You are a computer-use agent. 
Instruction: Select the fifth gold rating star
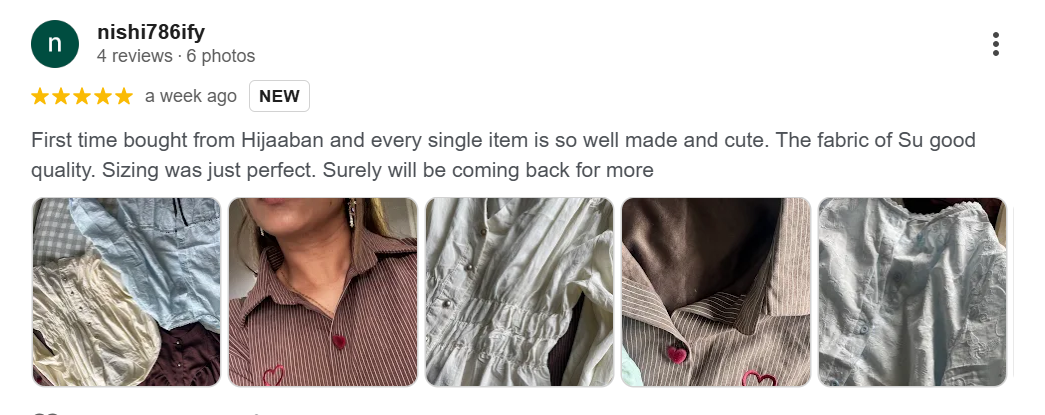124,97
